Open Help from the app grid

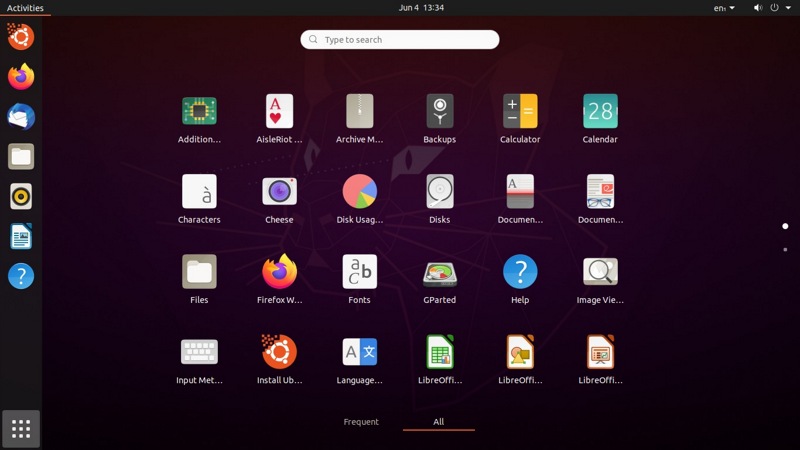click(520, 271)
